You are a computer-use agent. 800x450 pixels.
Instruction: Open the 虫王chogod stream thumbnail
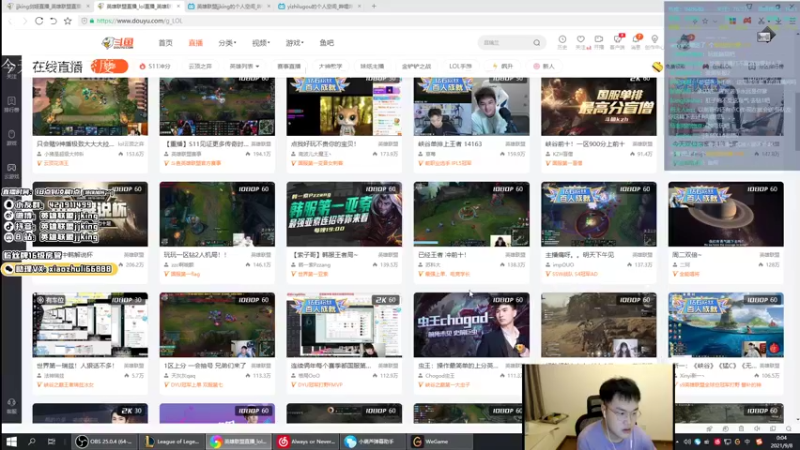click(471, 324)
